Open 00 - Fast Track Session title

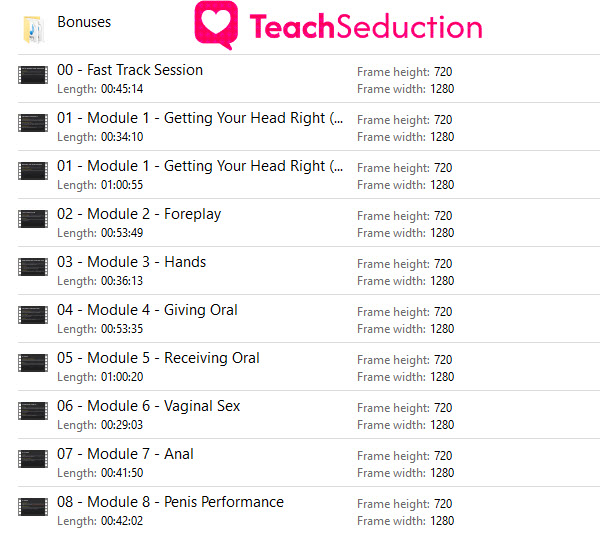(x=130, y=70)
